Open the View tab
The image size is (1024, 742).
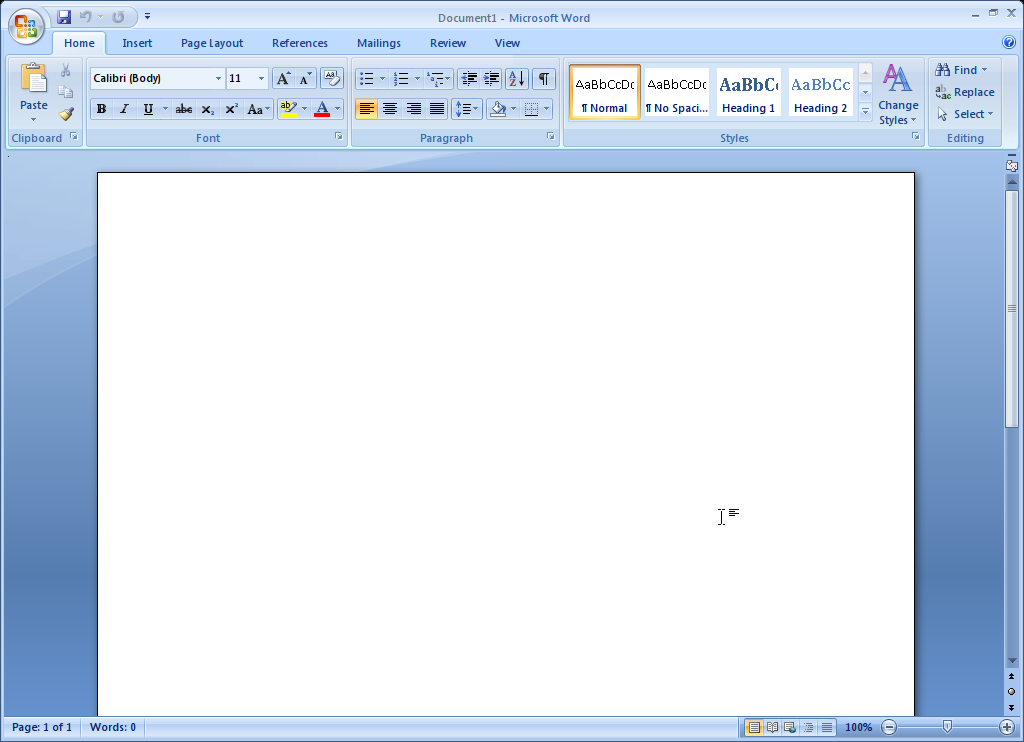pos(507,43)
